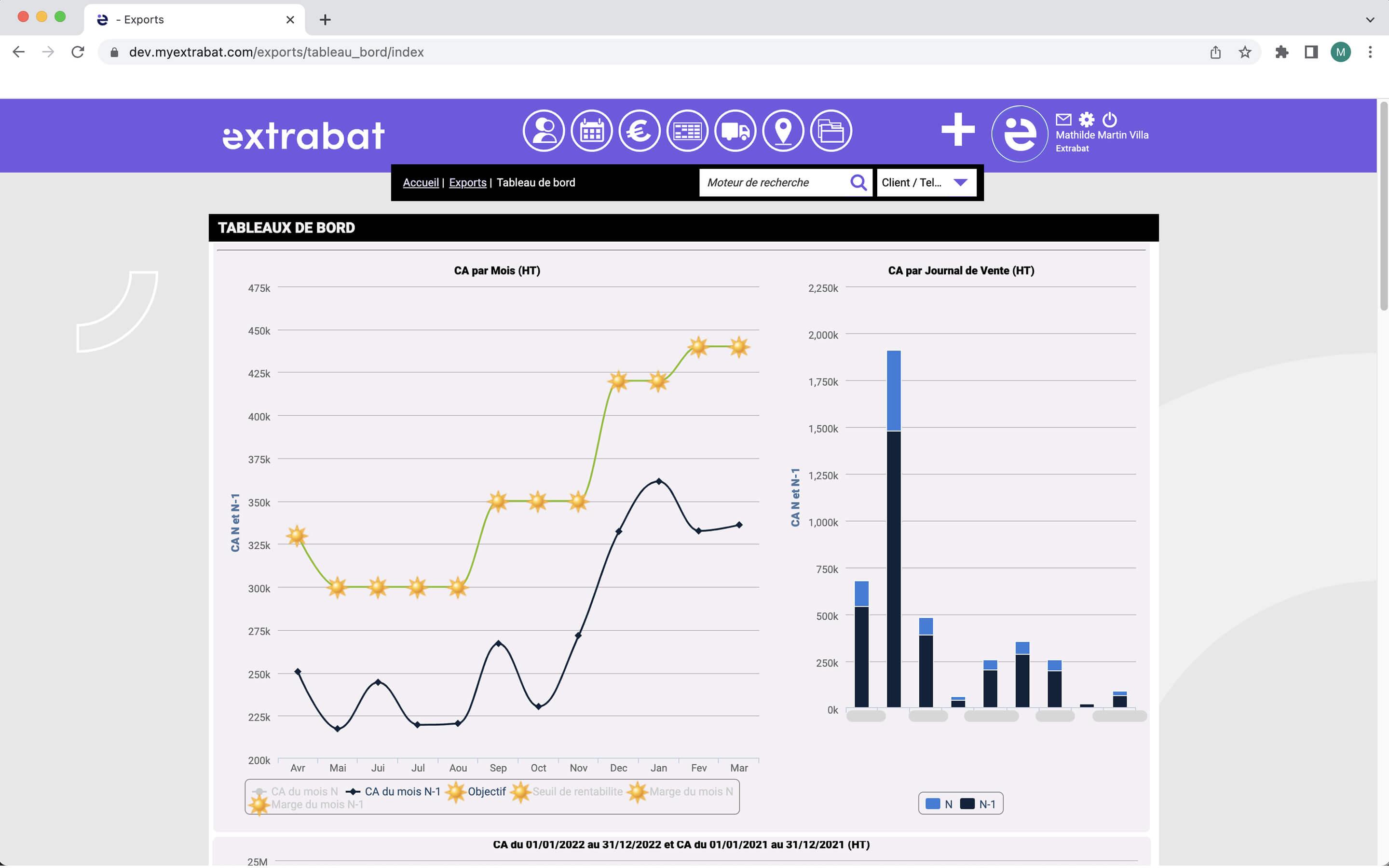Toggle the browser side panel icon
Image resolution: width=1389 pixels, height=868 pixels.
[1311, 52]
